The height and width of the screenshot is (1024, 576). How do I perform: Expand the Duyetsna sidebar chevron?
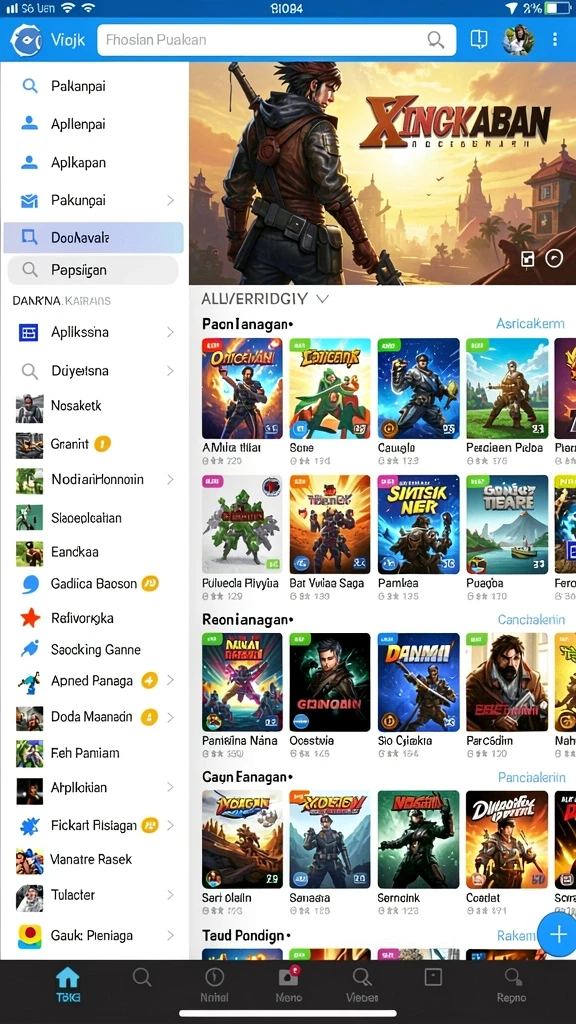(170, 371)
